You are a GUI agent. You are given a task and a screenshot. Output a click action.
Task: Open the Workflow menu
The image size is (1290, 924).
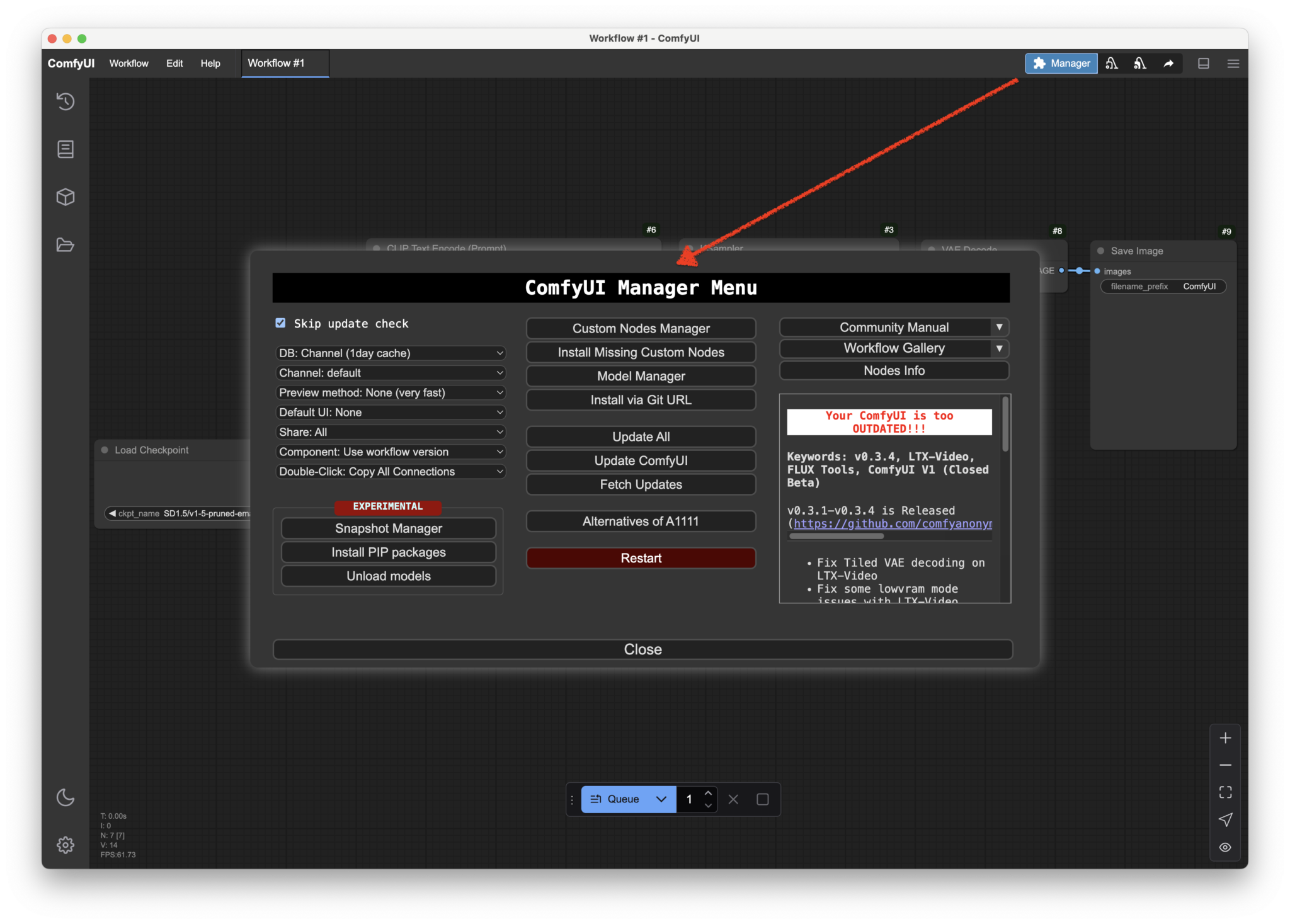(128, 63)
